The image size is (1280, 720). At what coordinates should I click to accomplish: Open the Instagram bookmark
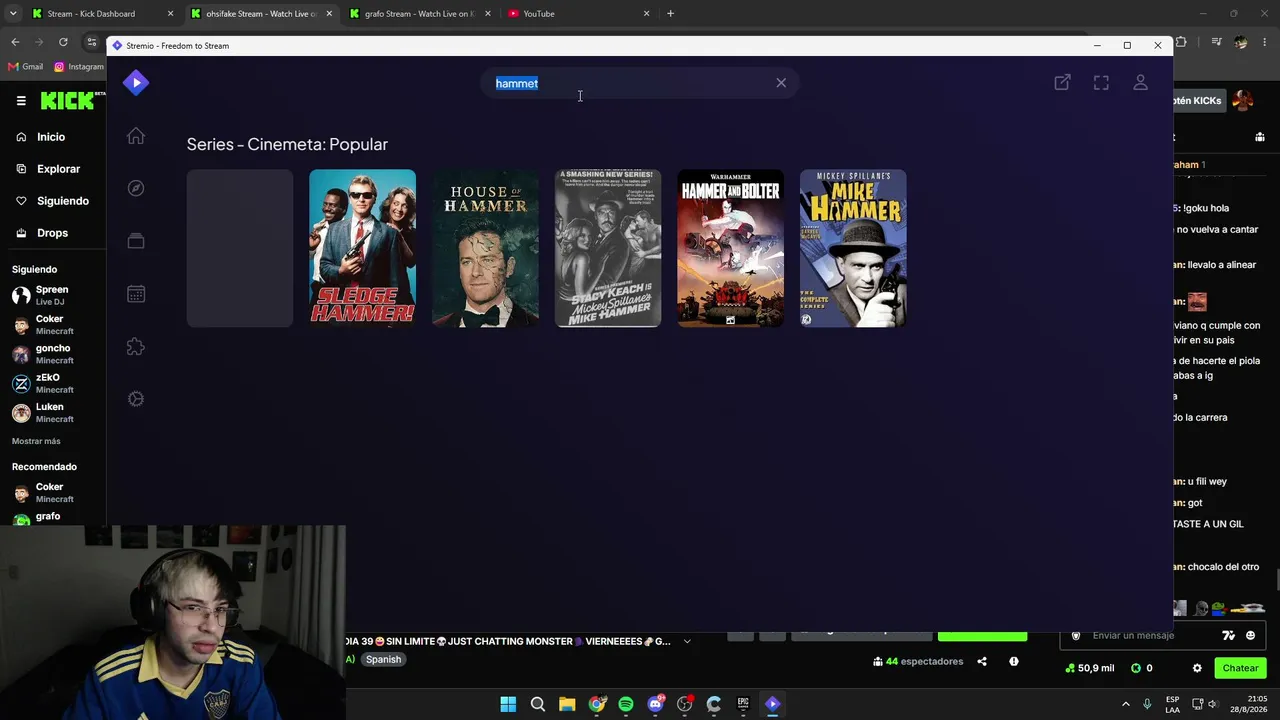[79, 67]
